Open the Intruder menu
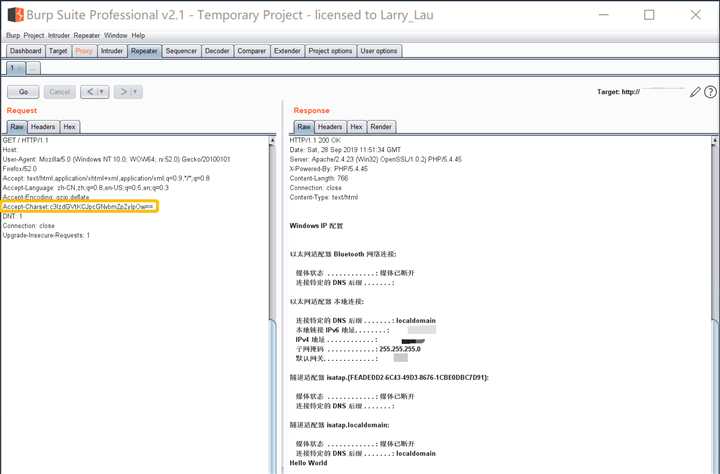The height and width of the screenshot is (474, 720). tap(59, 35)
